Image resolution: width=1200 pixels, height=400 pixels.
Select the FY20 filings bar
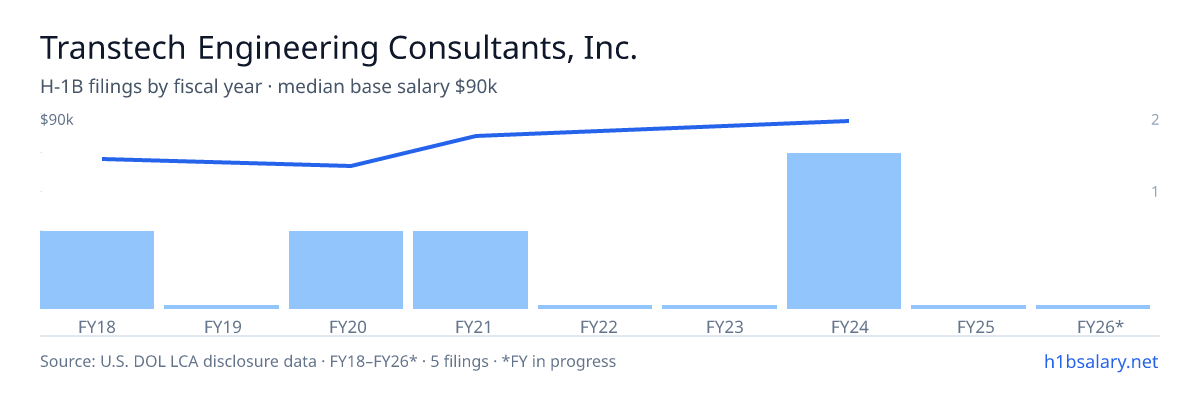click(x=346, y=270)
